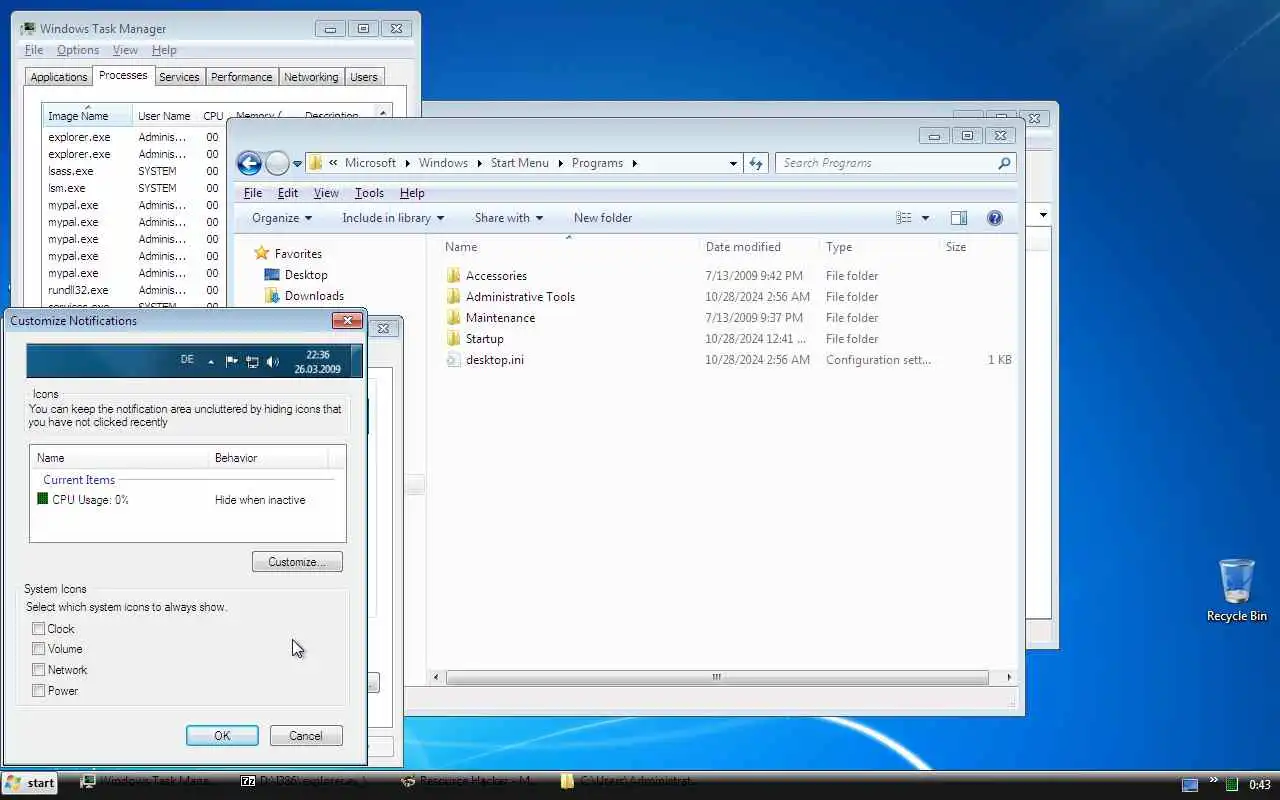The image size is (1280, 800).
Task: Refresh the Programs folder address bar
Action: click(756, 163)
